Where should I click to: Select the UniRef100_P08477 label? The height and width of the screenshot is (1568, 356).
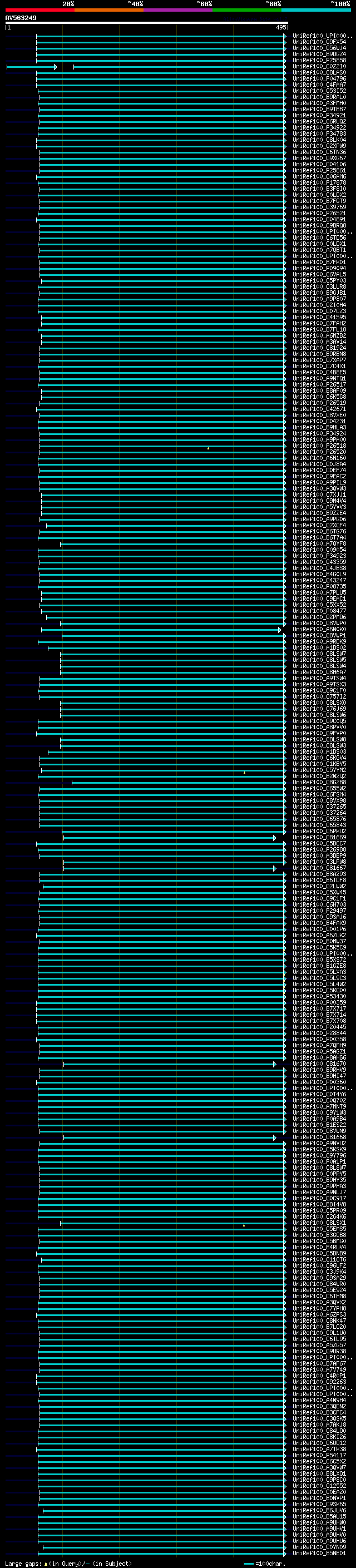pos(319,611)
